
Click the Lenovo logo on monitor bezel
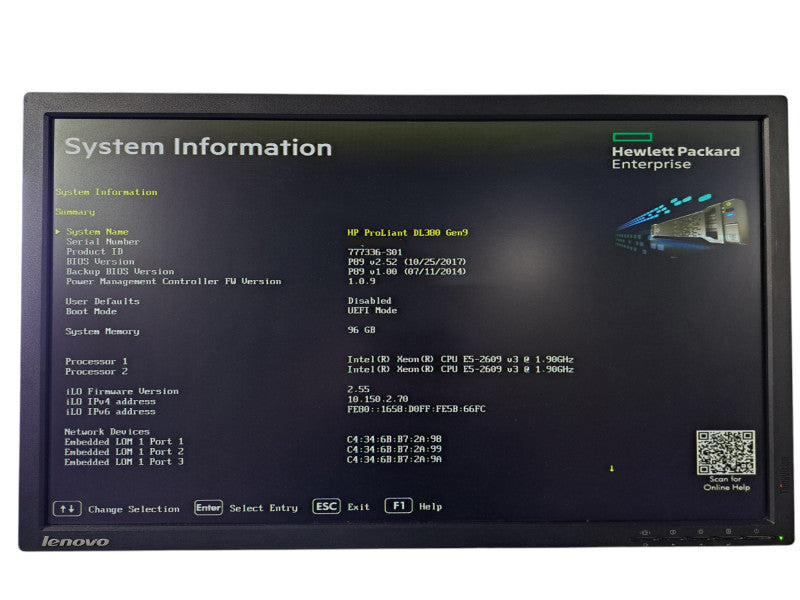pyautogui.click(x=75, y=541)
